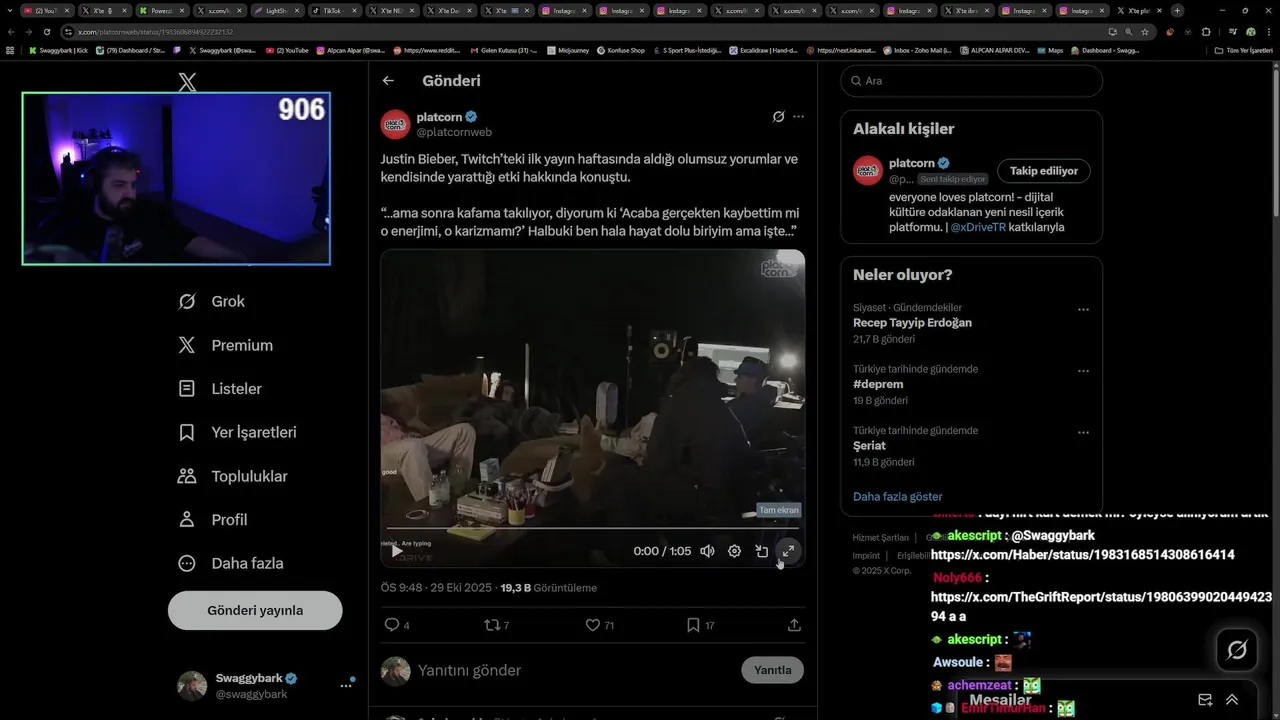
Task: Open the @xDriveTR mention link
Action: click(978, 227)
